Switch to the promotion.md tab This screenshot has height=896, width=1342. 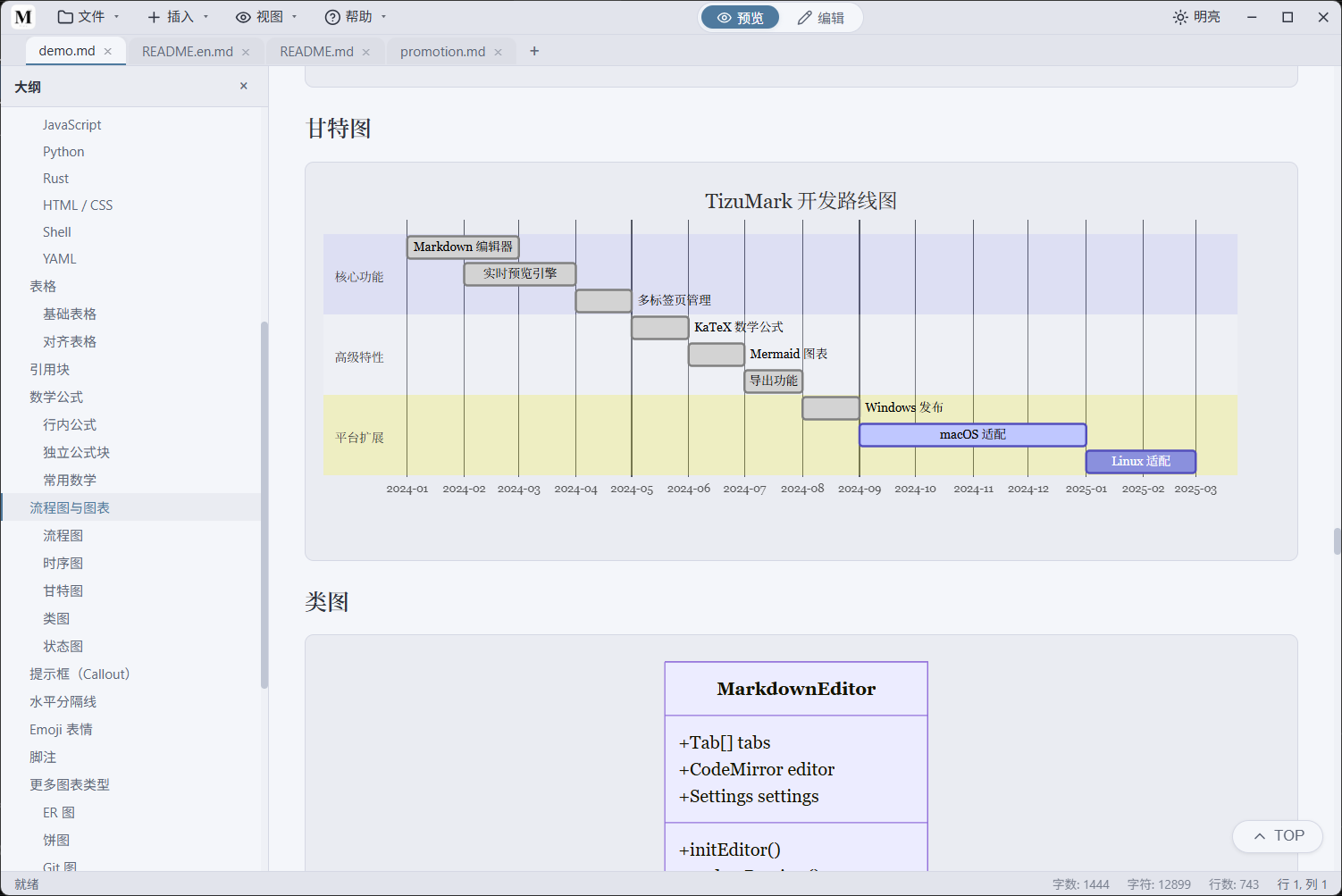point(442,52)
